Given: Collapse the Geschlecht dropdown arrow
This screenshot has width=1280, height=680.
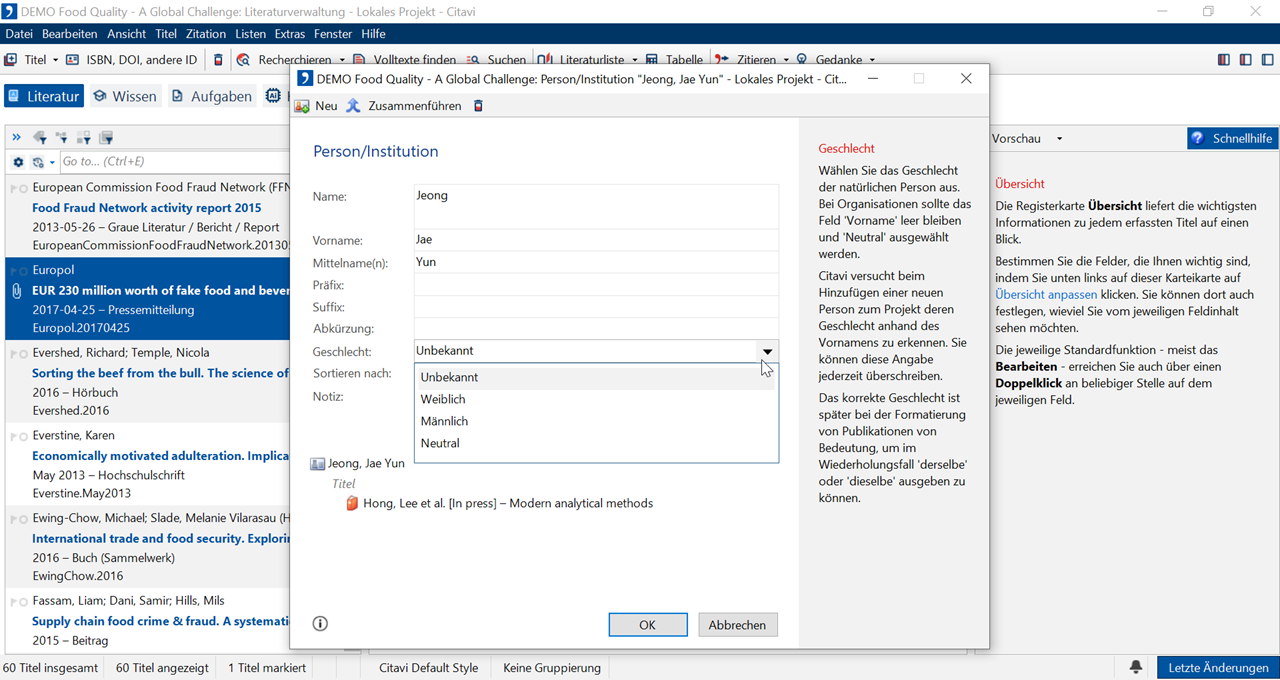Looking at the screenshot, I should point(767,351).
